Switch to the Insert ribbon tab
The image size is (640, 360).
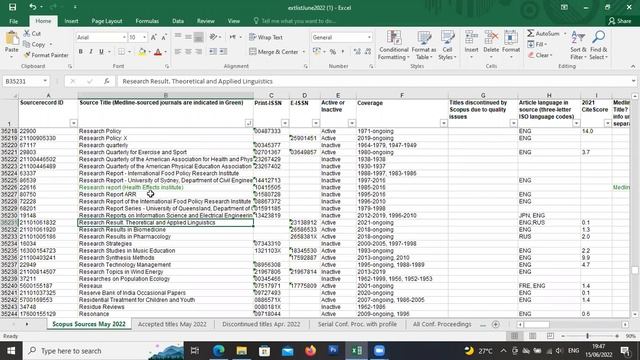coord(71,21)
